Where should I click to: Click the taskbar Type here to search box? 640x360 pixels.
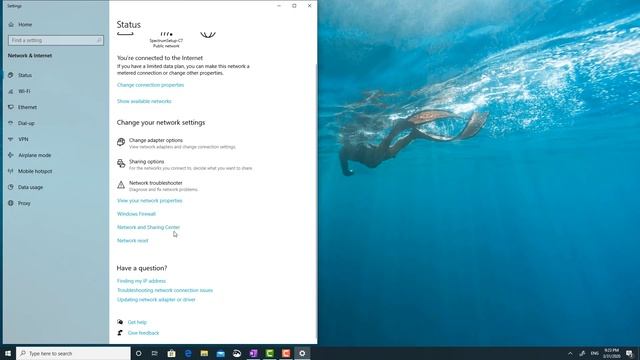pyautogui.click(x=73, y=353)
